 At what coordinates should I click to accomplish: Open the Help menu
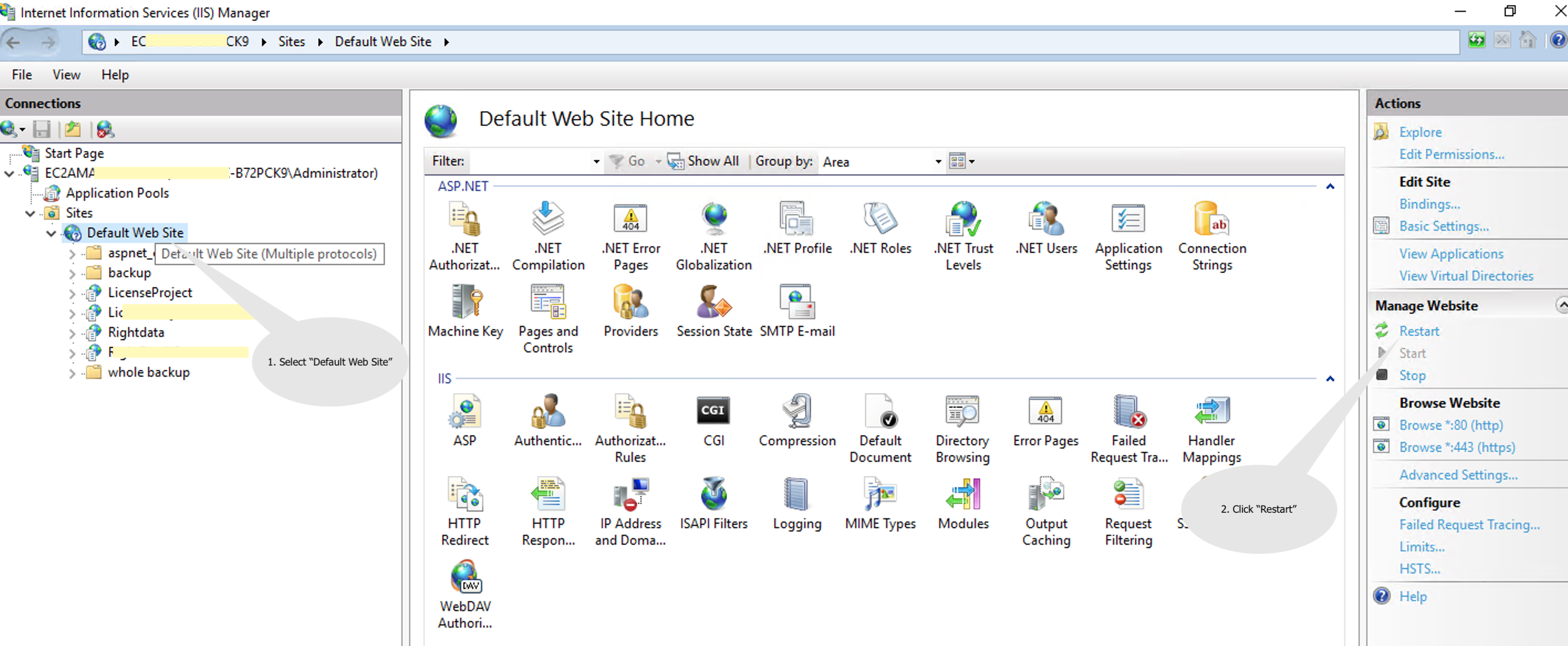tap(115, 74)
